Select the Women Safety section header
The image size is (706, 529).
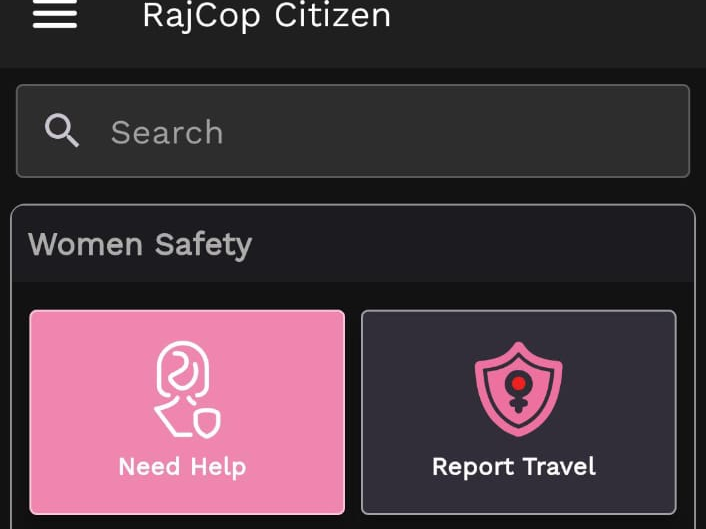click(140, 245)
